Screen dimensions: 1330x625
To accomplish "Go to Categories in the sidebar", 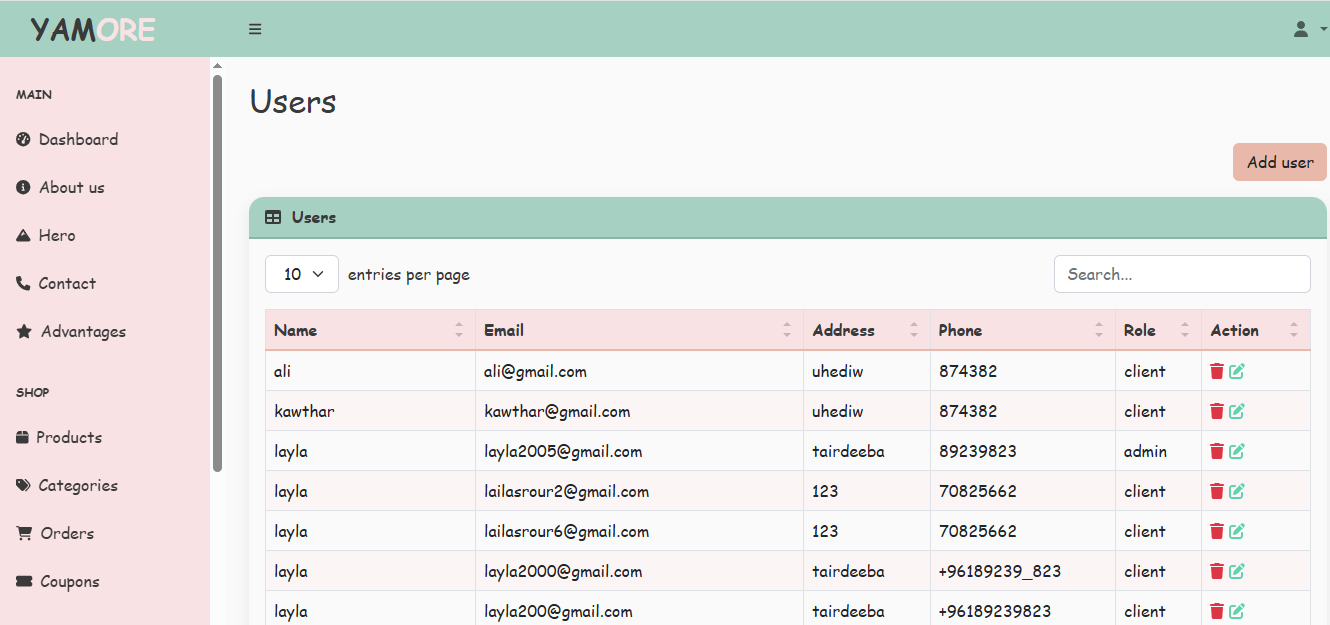I will coord(77,485).
